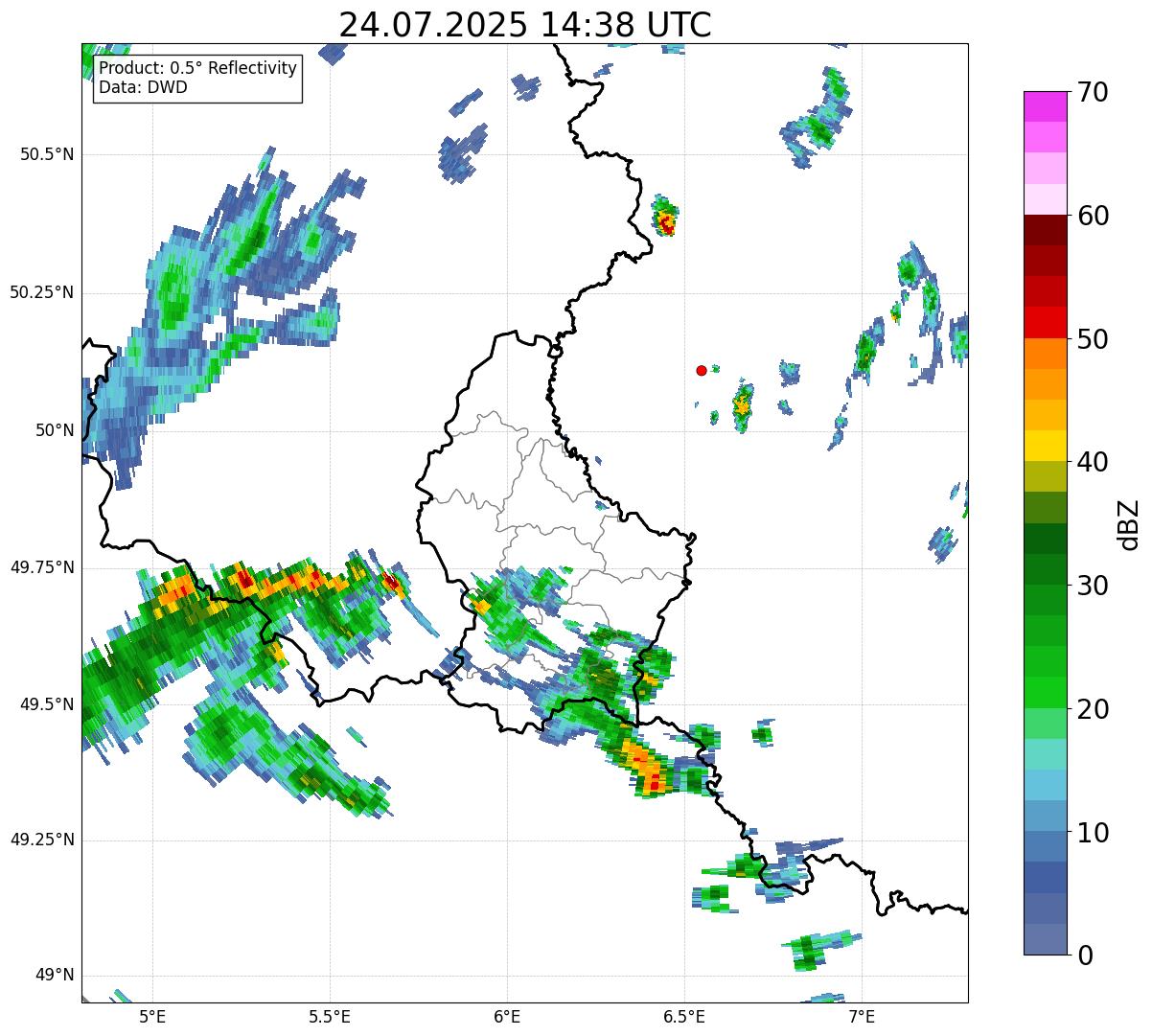Screen dimensions: 1152x1036
Task: Click the 6°E longitude label
Action: pos(507,1016)
